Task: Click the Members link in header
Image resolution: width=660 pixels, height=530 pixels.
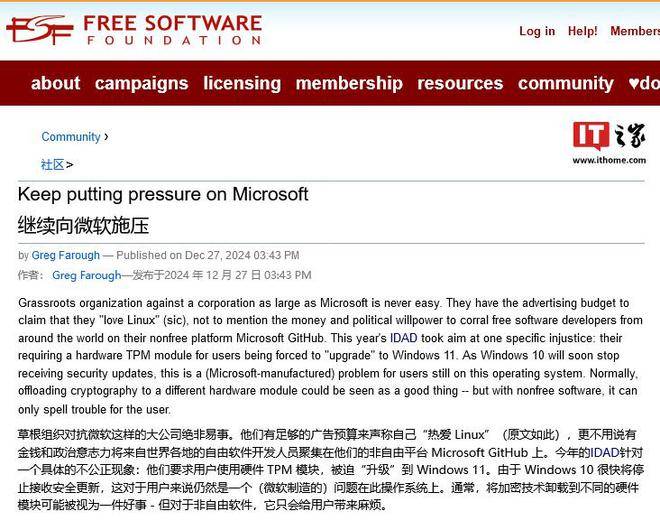Action: tap(635, 31)
